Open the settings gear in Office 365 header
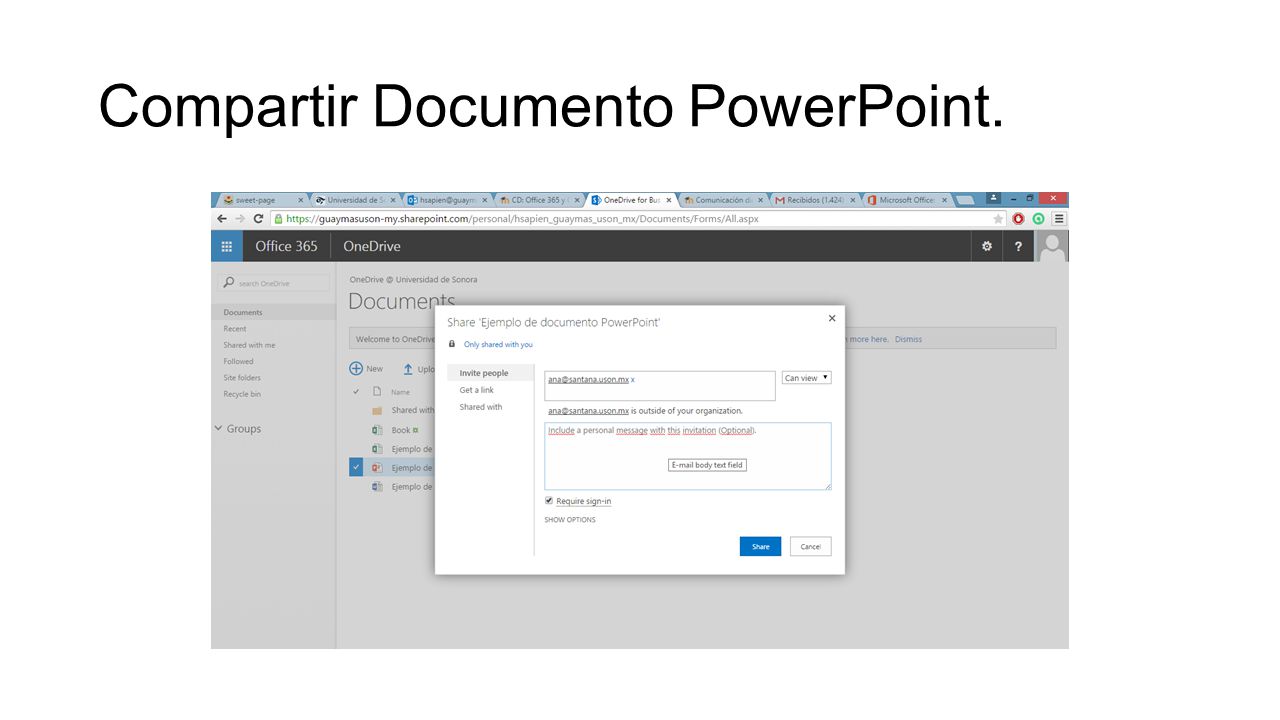 tap(987, 246)
